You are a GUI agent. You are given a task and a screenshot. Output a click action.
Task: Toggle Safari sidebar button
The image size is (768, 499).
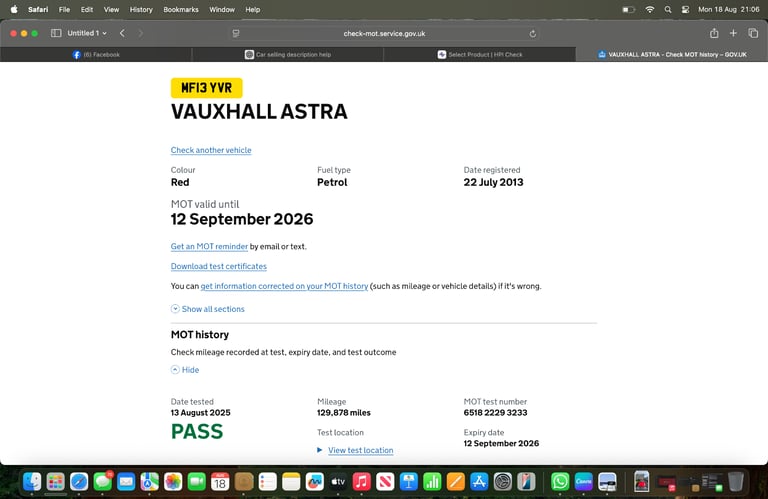tap(56, 33)
